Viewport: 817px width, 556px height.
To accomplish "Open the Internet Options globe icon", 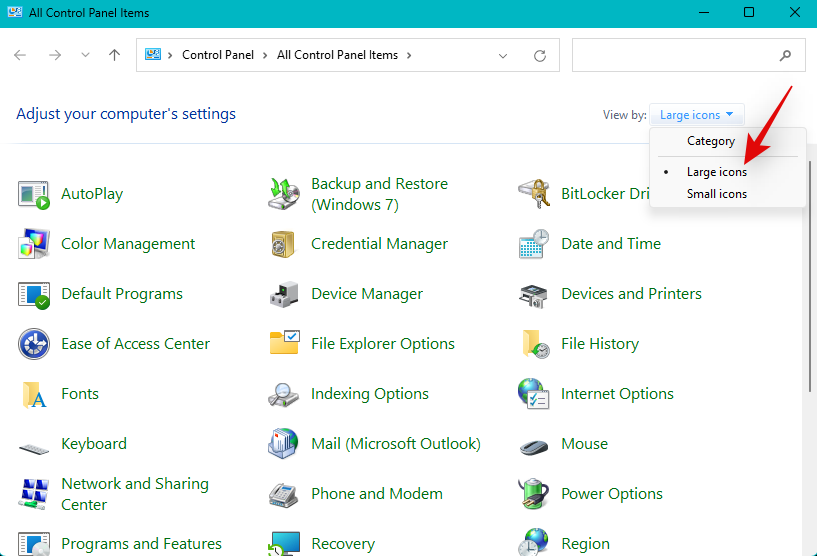I will click(x=534, y=394).
